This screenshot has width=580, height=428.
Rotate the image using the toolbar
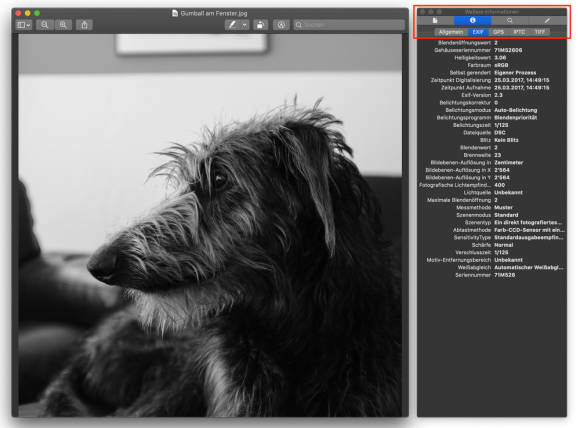pyautogui.click(x=261, y=25)
